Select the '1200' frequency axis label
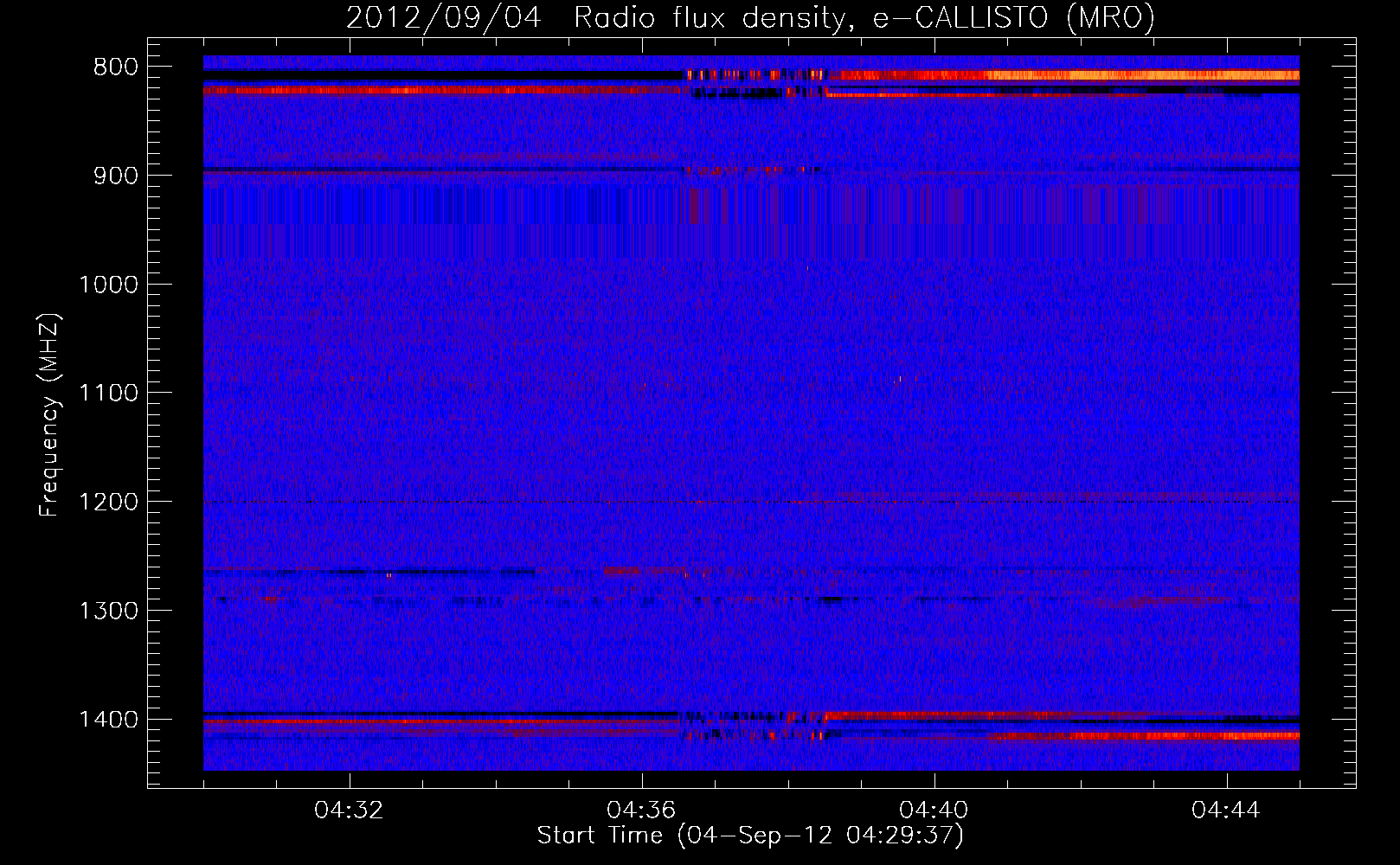The width and height of the screenshot is (1400, 865). pos(108,503)
